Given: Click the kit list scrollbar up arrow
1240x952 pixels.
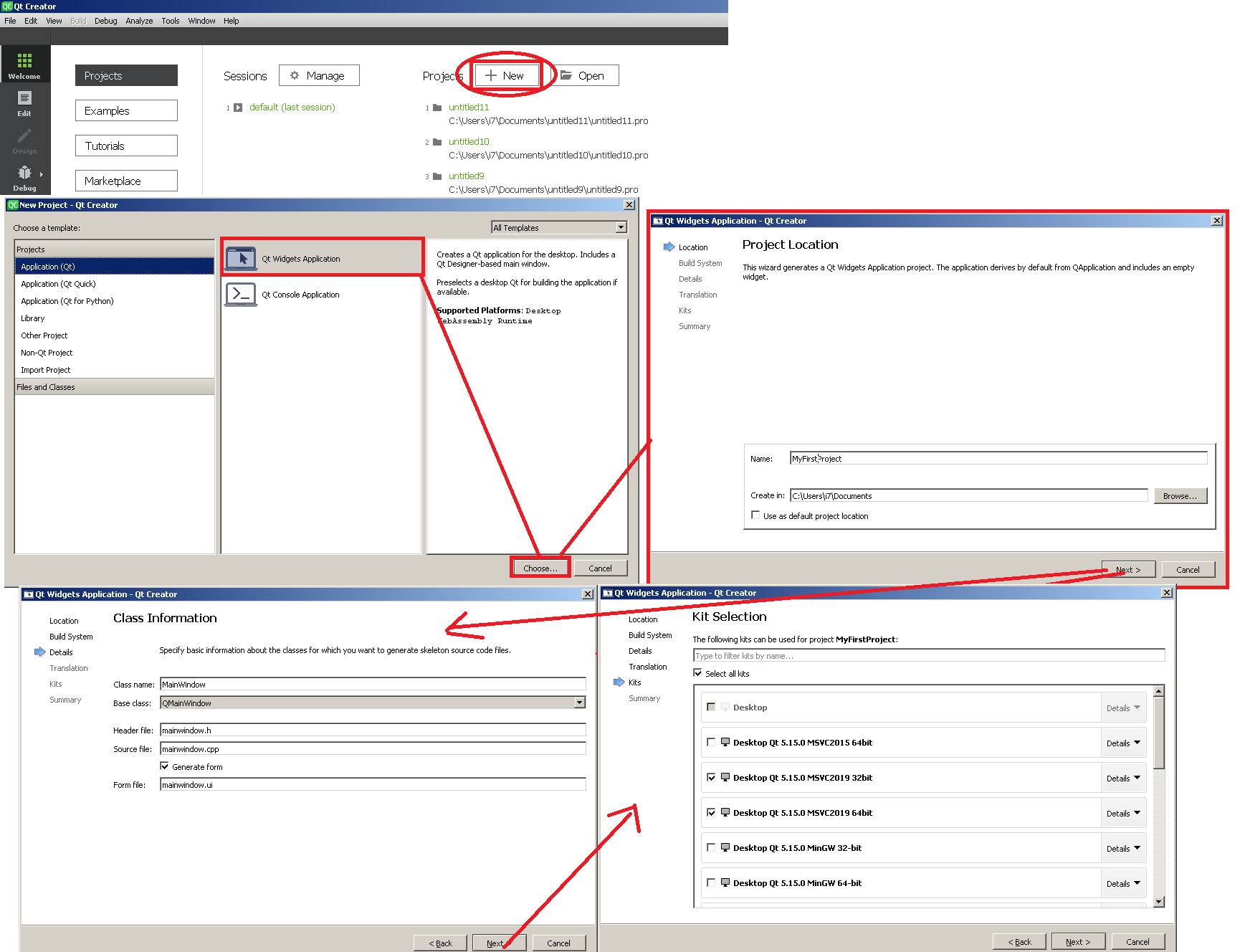Looking at the screenshot, I should (x=1159, y=691).
